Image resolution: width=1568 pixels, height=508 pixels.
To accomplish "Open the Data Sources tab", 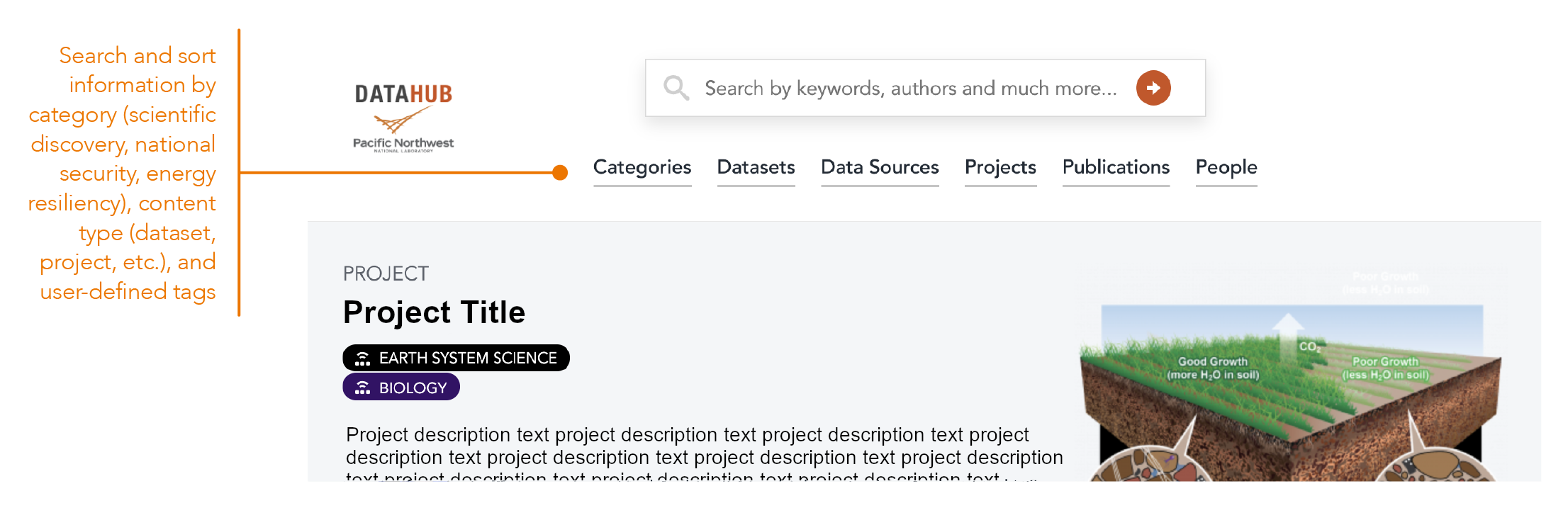I will click(880, 167).
